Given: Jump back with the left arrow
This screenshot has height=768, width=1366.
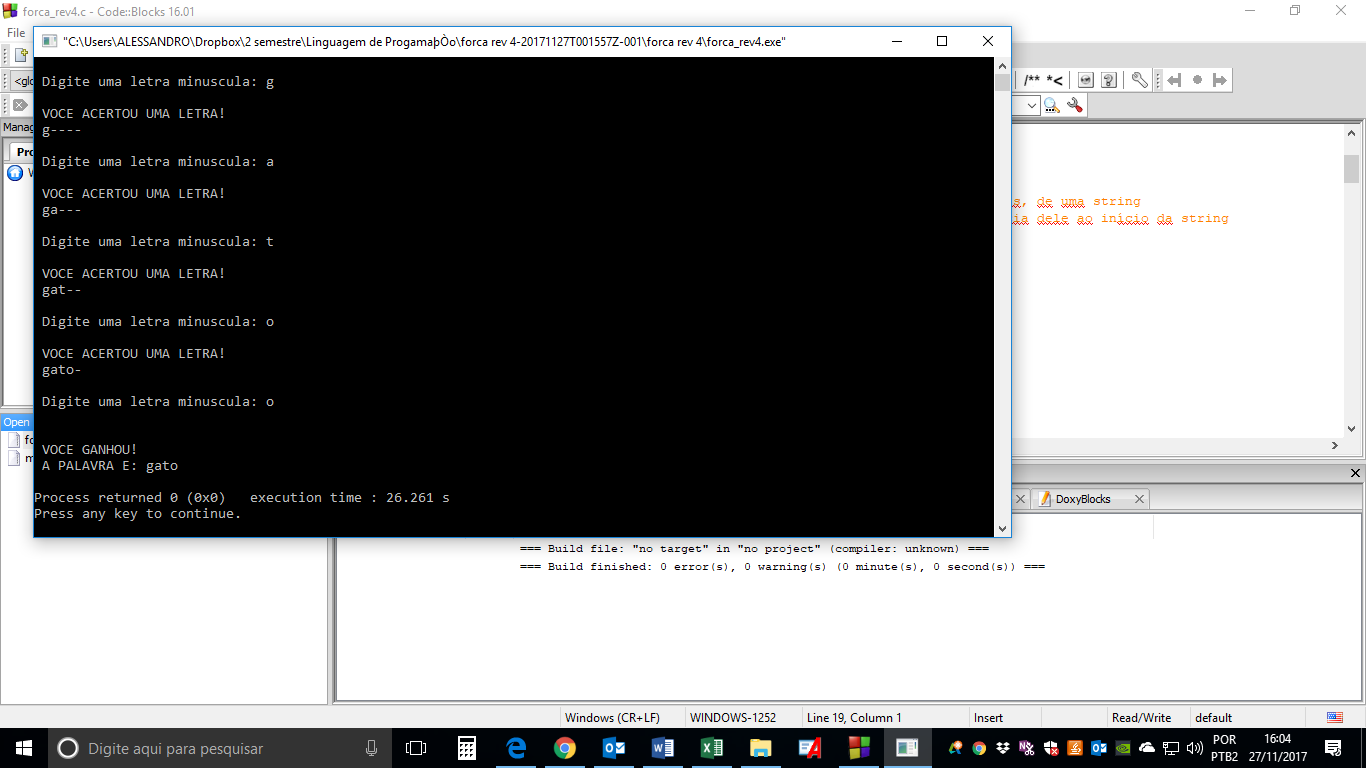Looking at the screenshot, I should coord(1174,80).
